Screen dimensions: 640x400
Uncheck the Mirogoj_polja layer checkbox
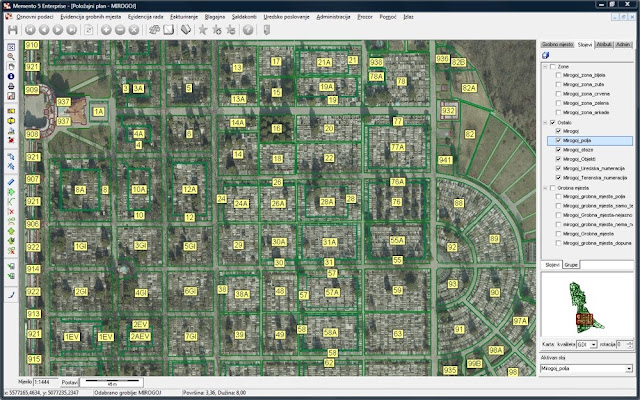[x=558, y=140]
